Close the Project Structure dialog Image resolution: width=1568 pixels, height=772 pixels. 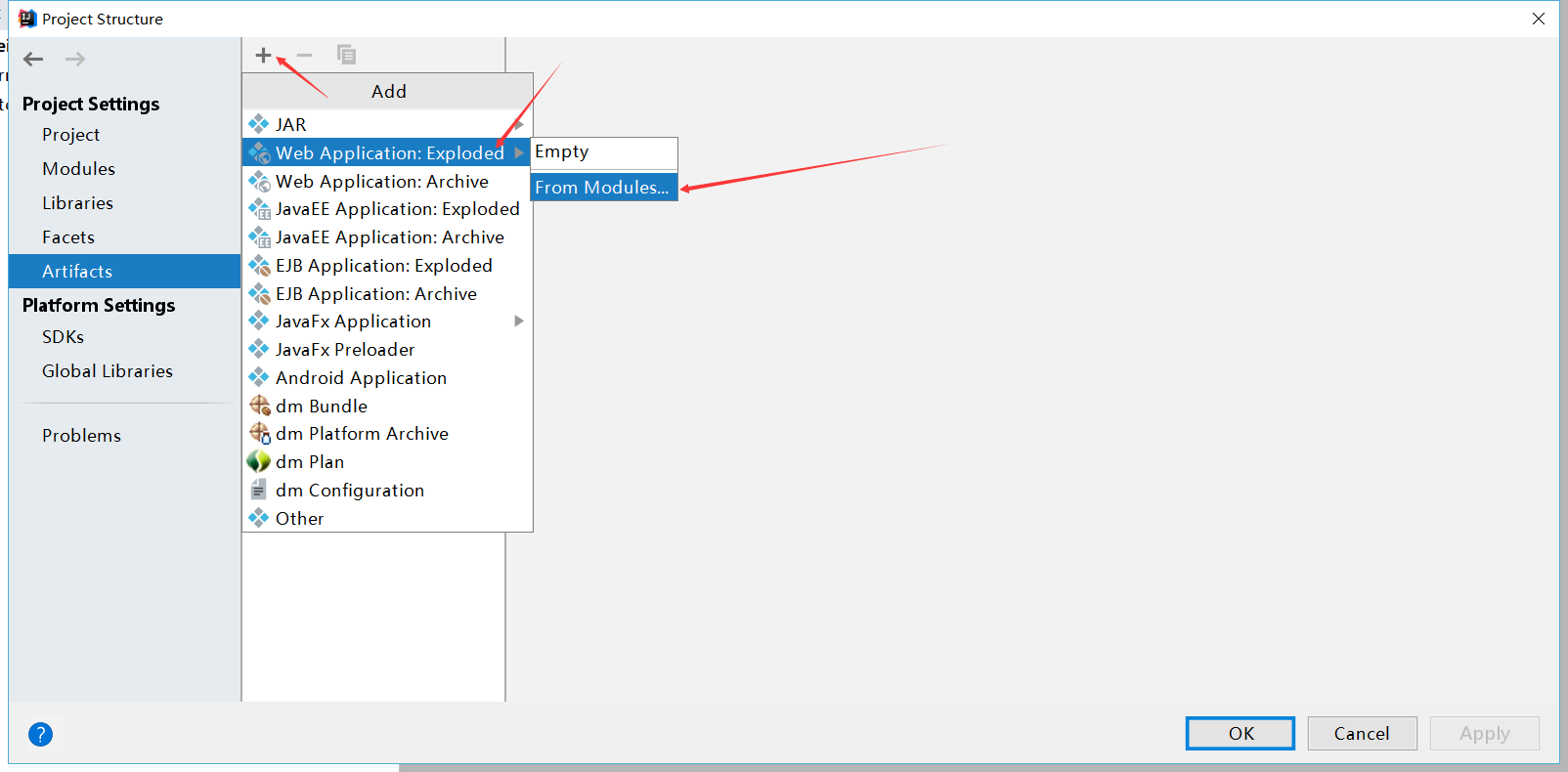[x=1539, y=19]
